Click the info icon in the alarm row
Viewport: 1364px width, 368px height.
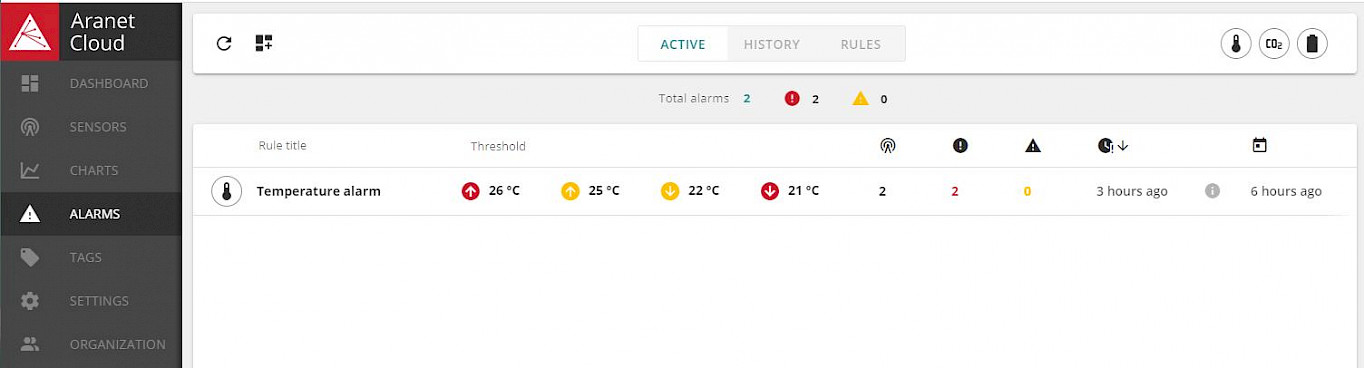(1212, 190)
